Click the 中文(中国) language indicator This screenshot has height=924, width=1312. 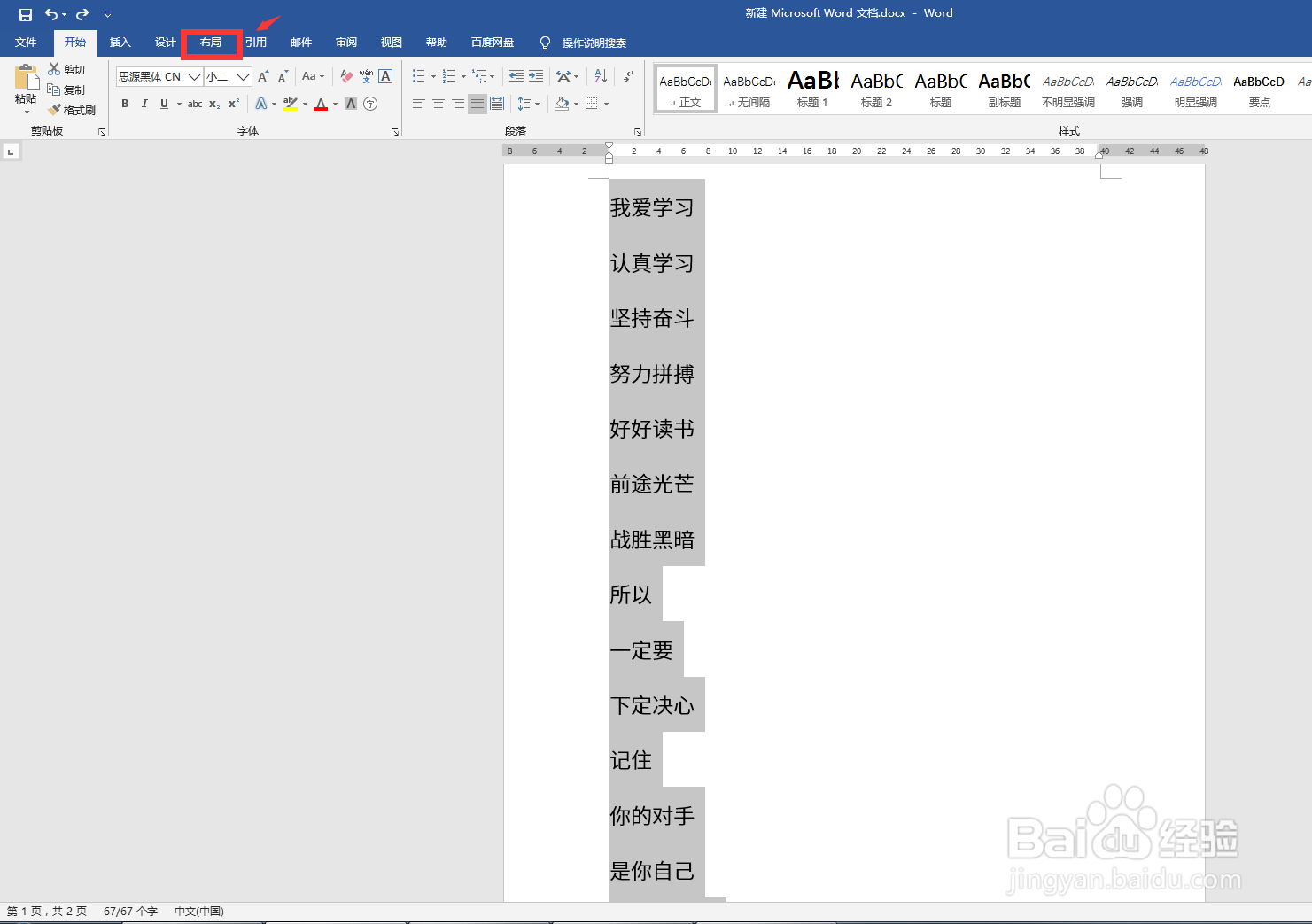click(199, 911)
